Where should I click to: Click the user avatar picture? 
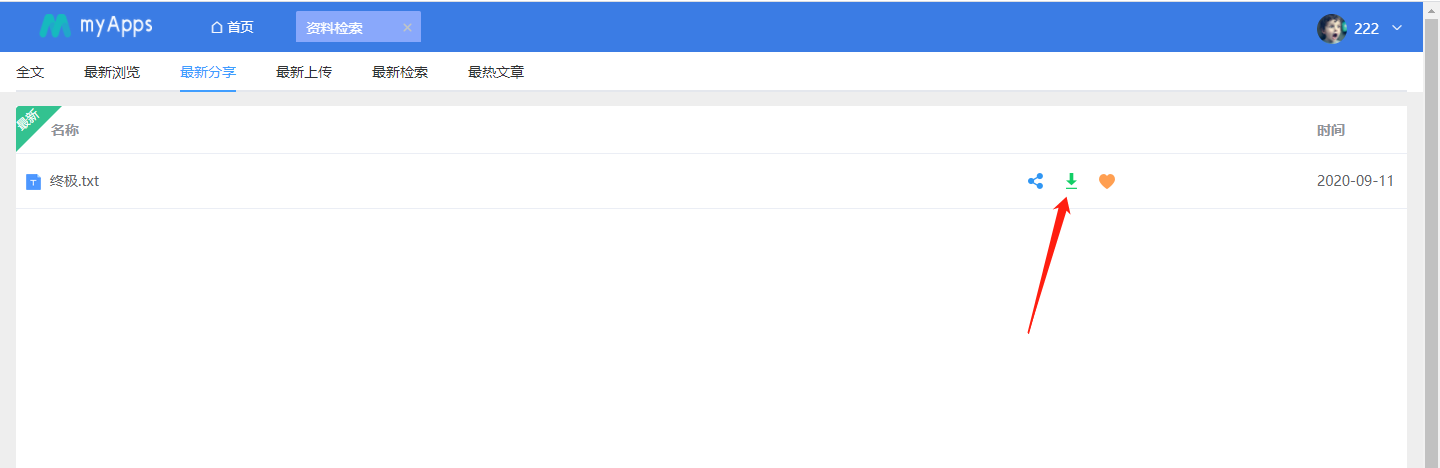(x=1332, y=28)
